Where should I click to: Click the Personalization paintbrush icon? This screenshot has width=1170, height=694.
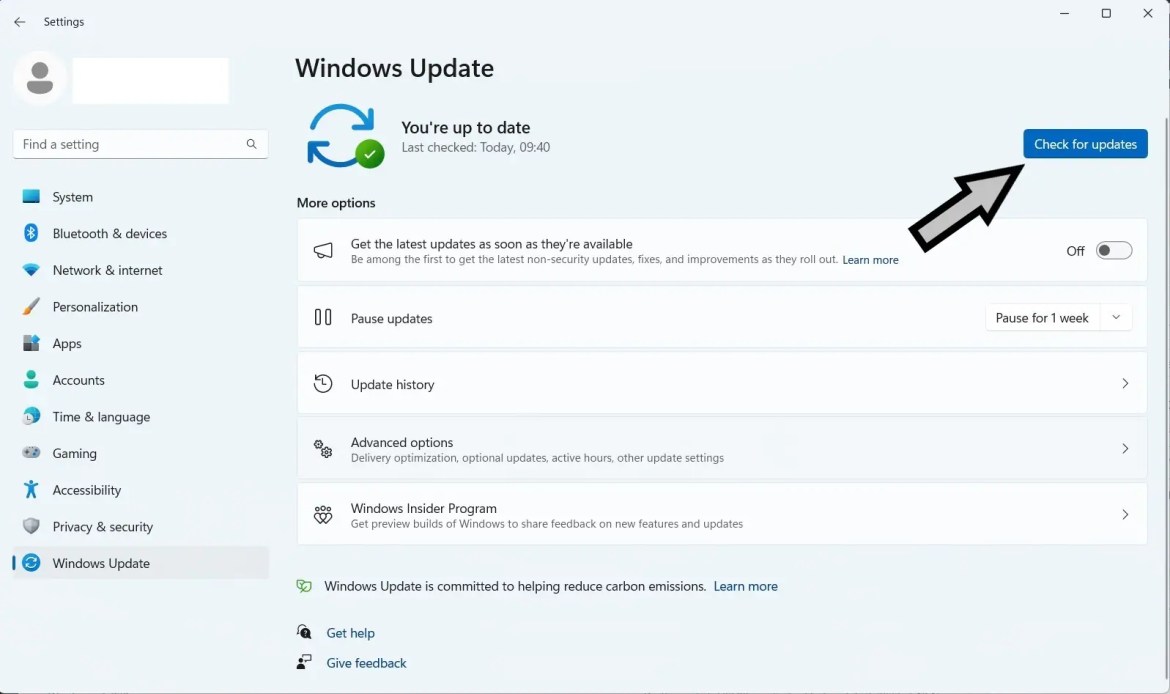[31, 306]
